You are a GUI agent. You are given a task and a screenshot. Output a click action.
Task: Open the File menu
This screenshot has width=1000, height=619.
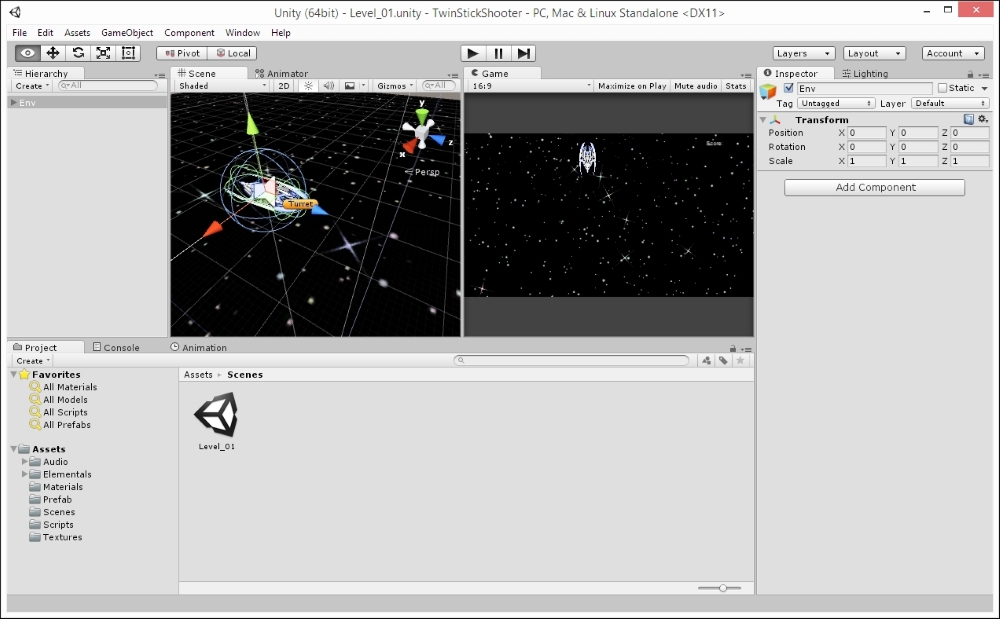[x=20, y=33]
